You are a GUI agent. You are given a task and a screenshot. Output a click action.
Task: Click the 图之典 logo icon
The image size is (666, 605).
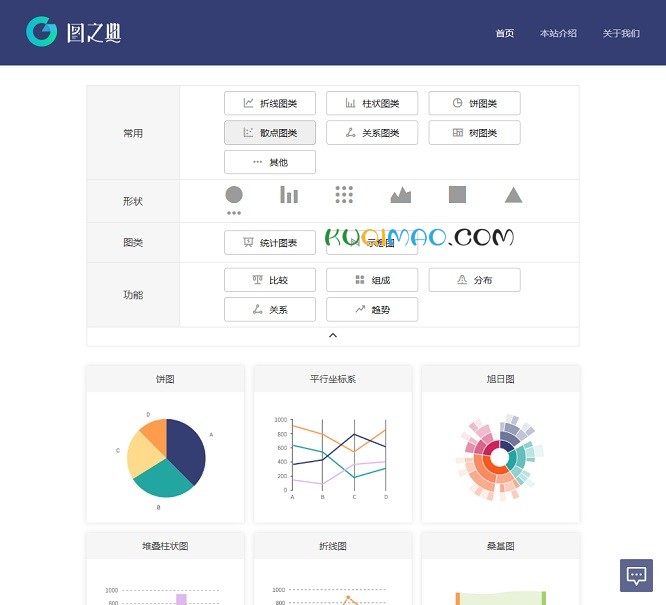[41, 31]
